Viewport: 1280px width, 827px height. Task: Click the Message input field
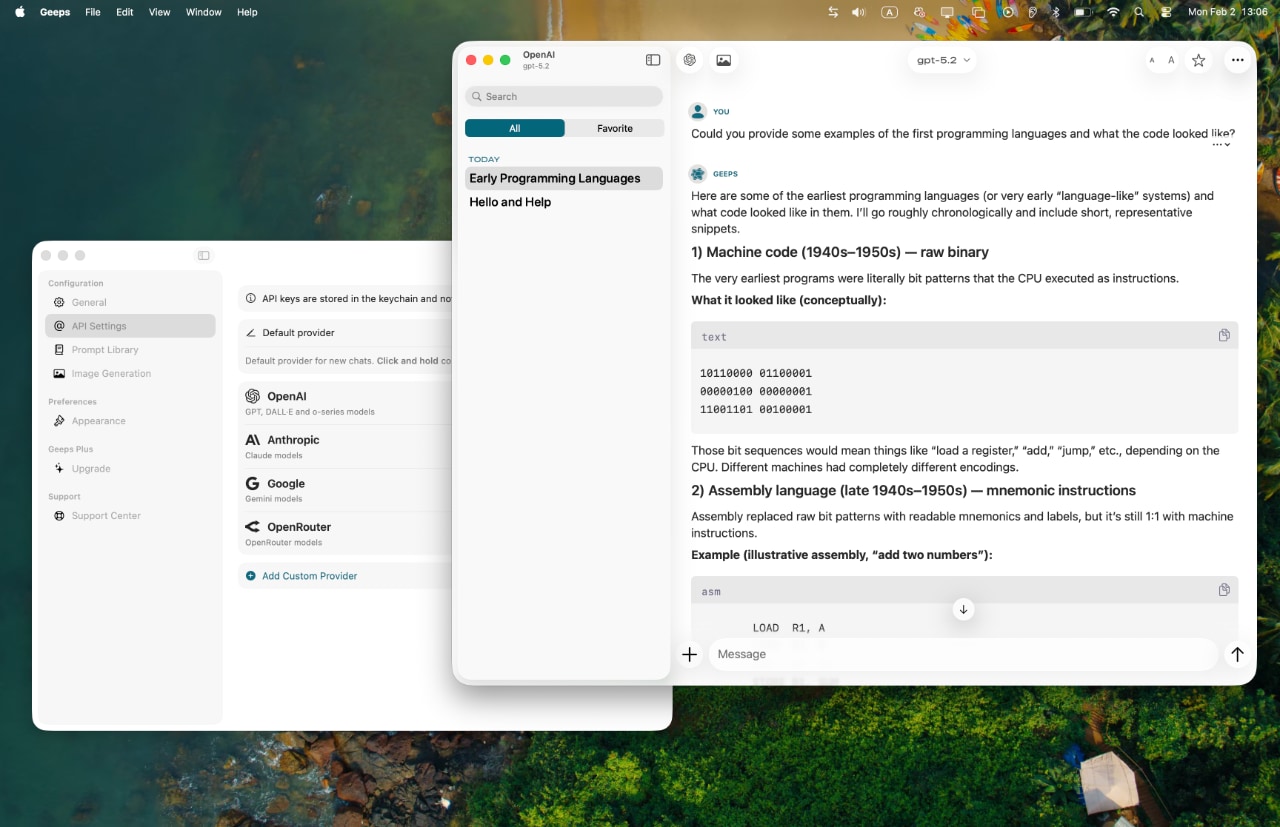pos(960,654)
